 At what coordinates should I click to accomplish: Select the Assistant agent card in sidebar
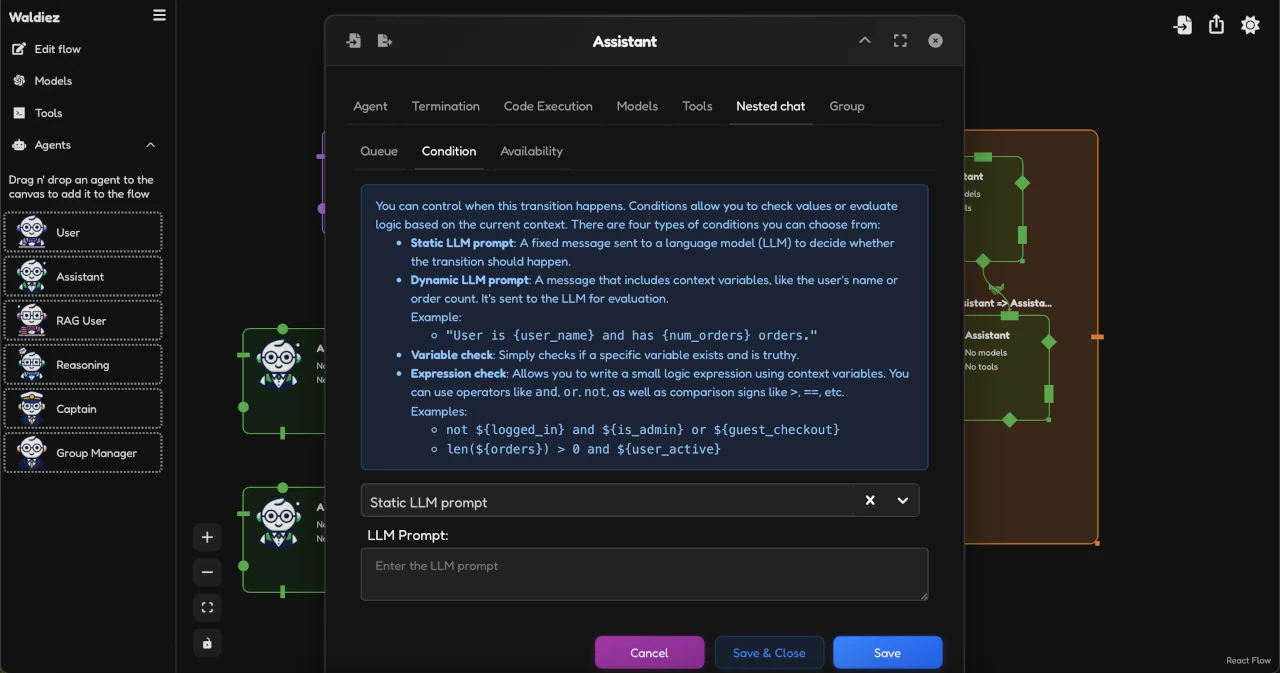83,276
